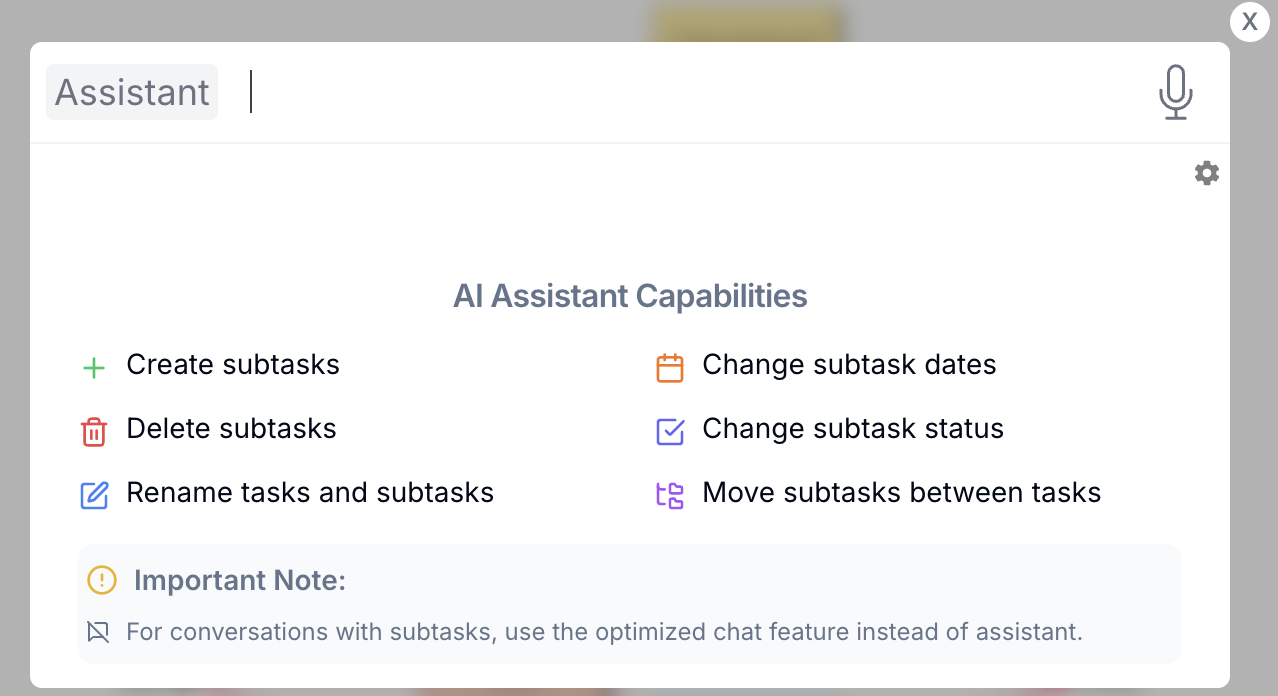Image resolution: width=1278 pixels, height=696 pixels.
Task: Click the blue pencil Rename icon
Action: click(x=93, y=495)
